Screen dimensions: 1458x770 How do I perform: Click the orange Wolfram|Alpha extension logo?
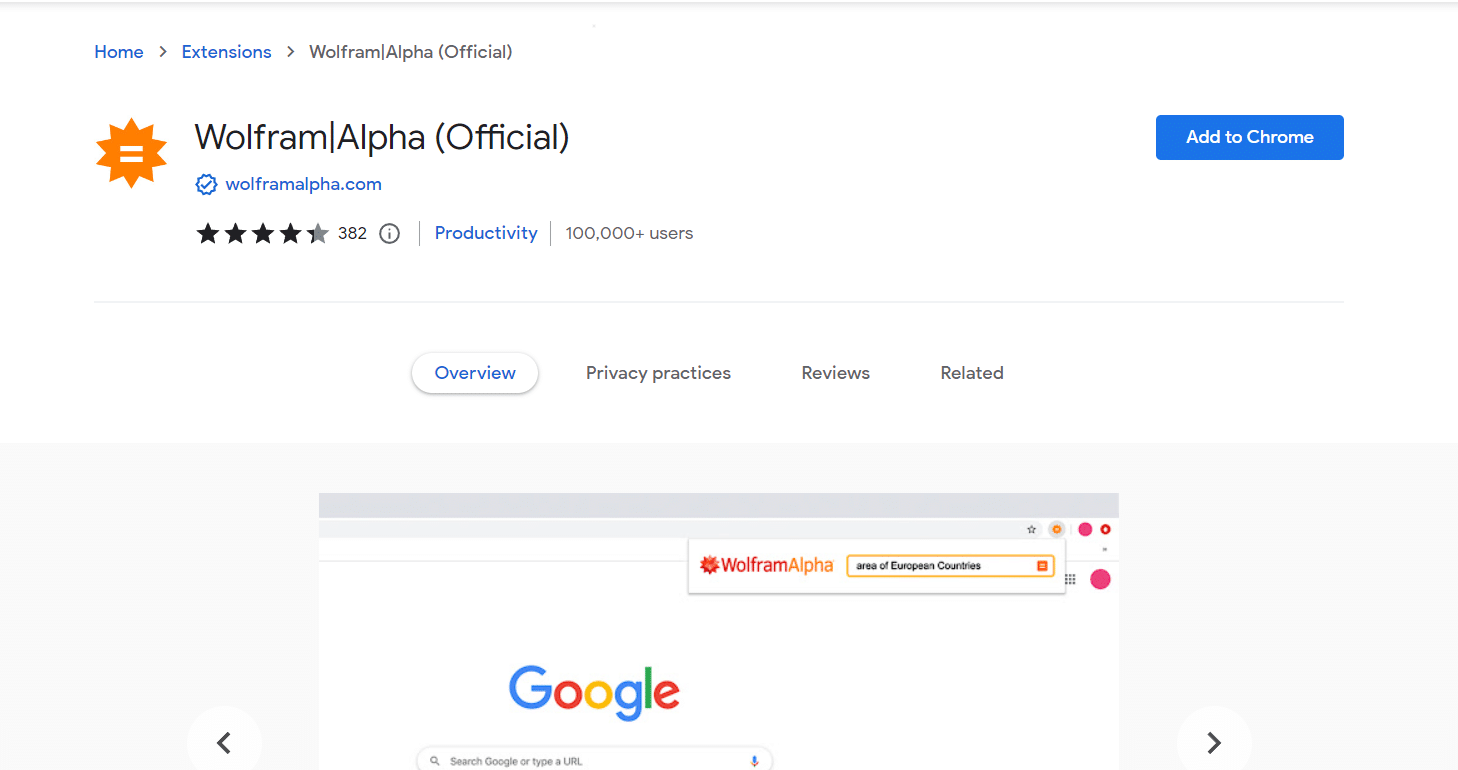pos(130,153)
